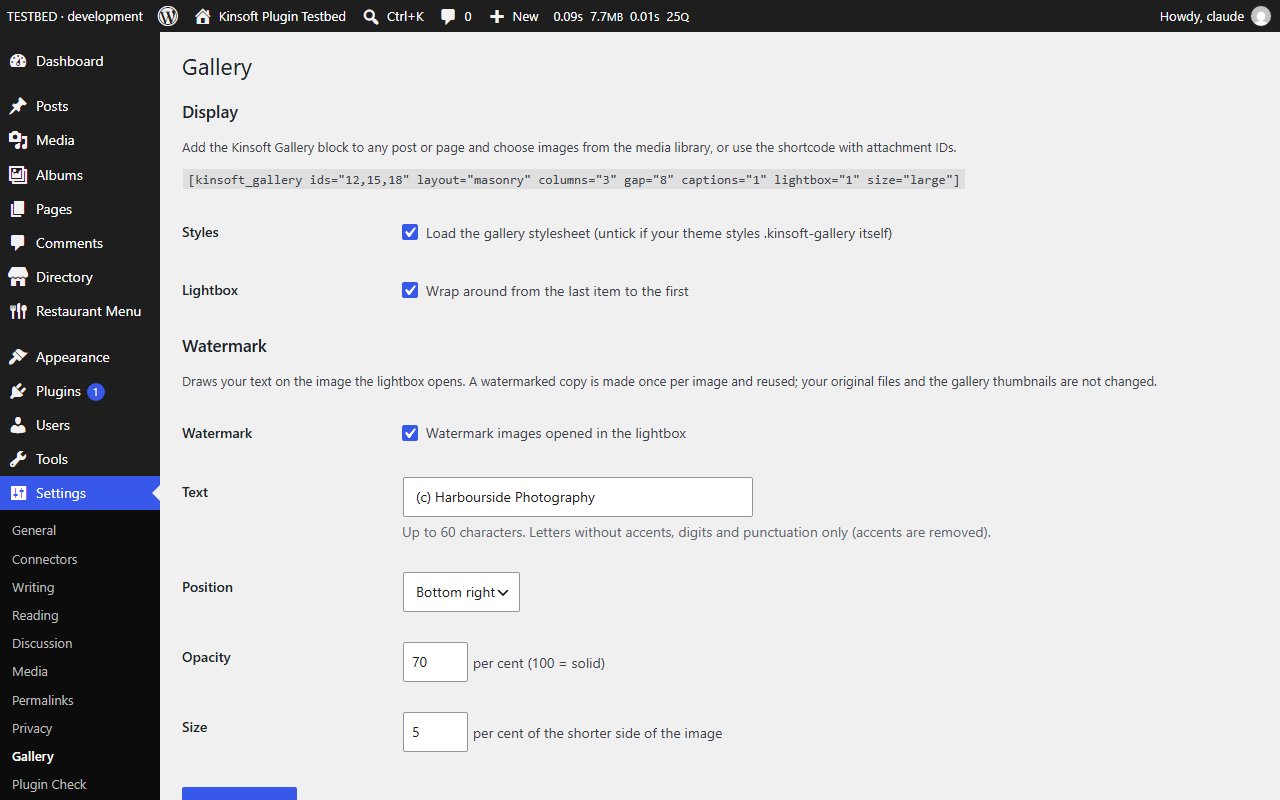Image resolution: width=1280 pixels, height=800 pixels.
Task: Click the Size number field
Action: (x=435, y=732)
